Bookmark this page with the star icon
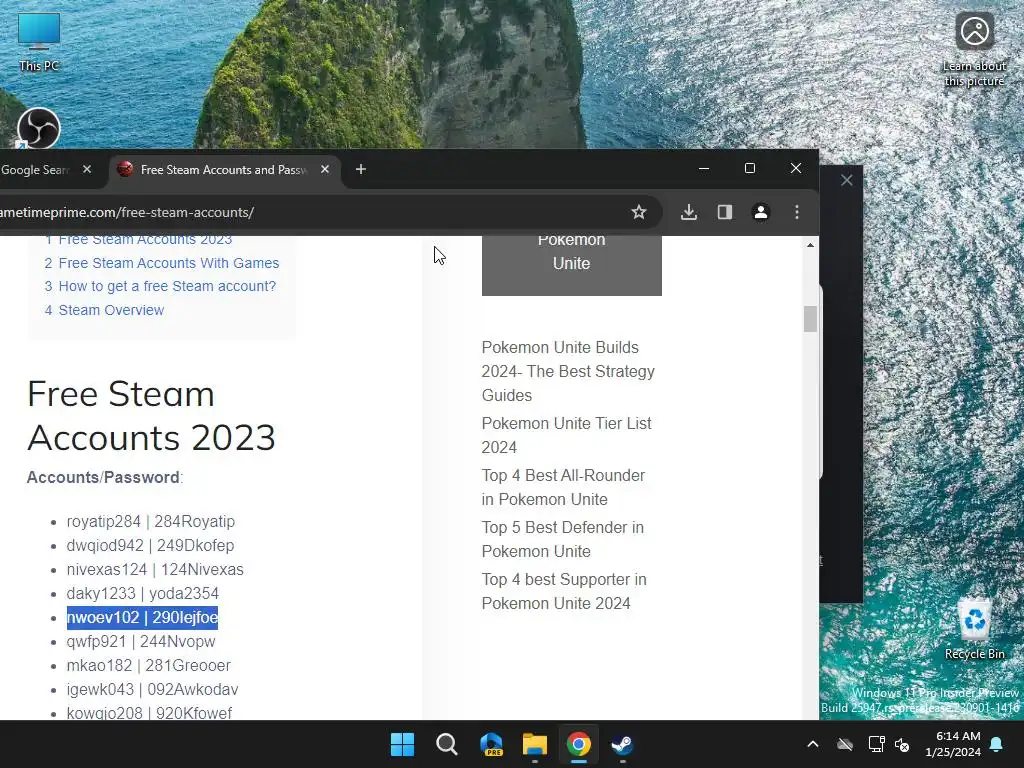The image size is (1024, 768). click(x=639, y=212)
